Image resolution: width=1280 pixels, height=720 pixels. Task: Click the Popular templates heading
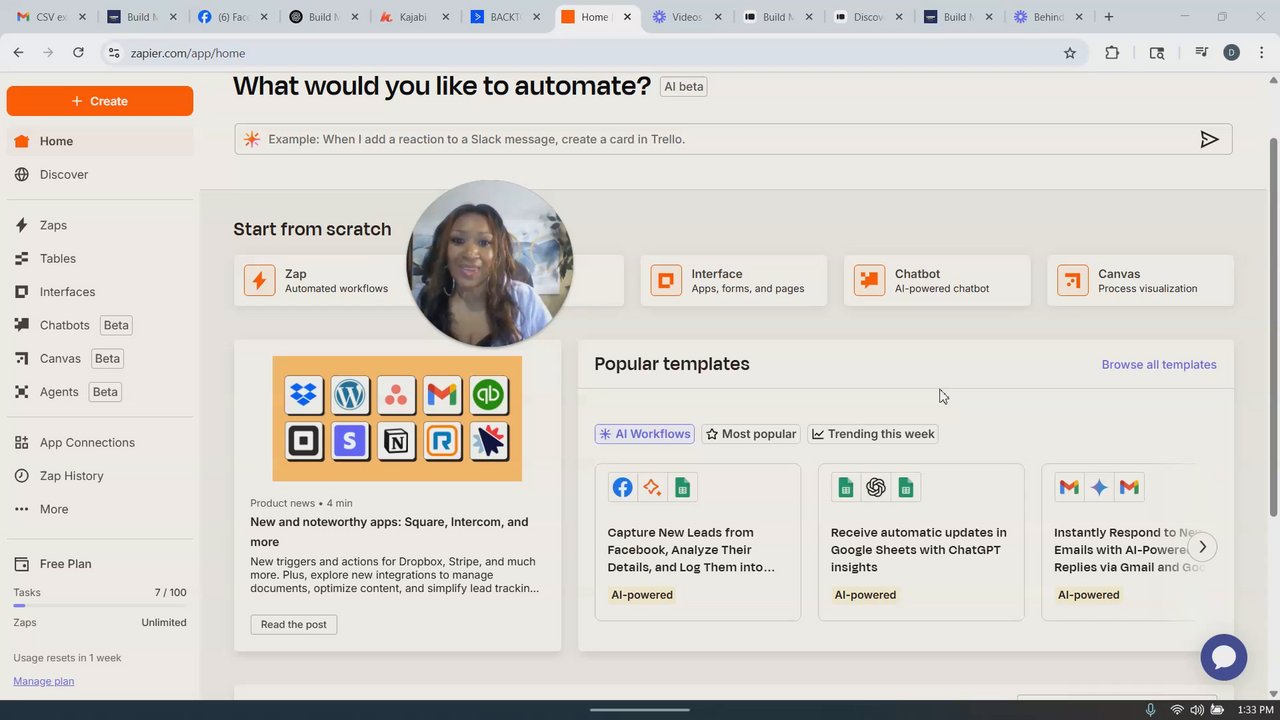point(672,364)
